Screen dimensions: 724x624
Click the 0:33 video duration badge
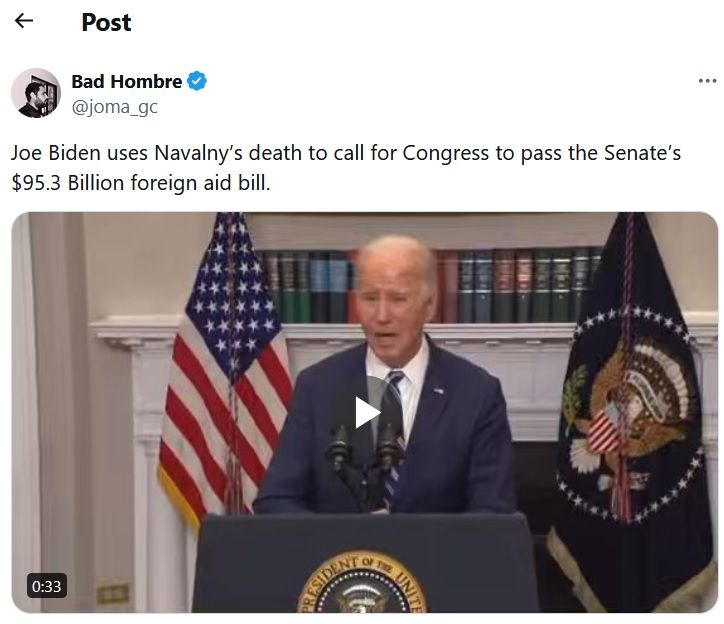47,586
